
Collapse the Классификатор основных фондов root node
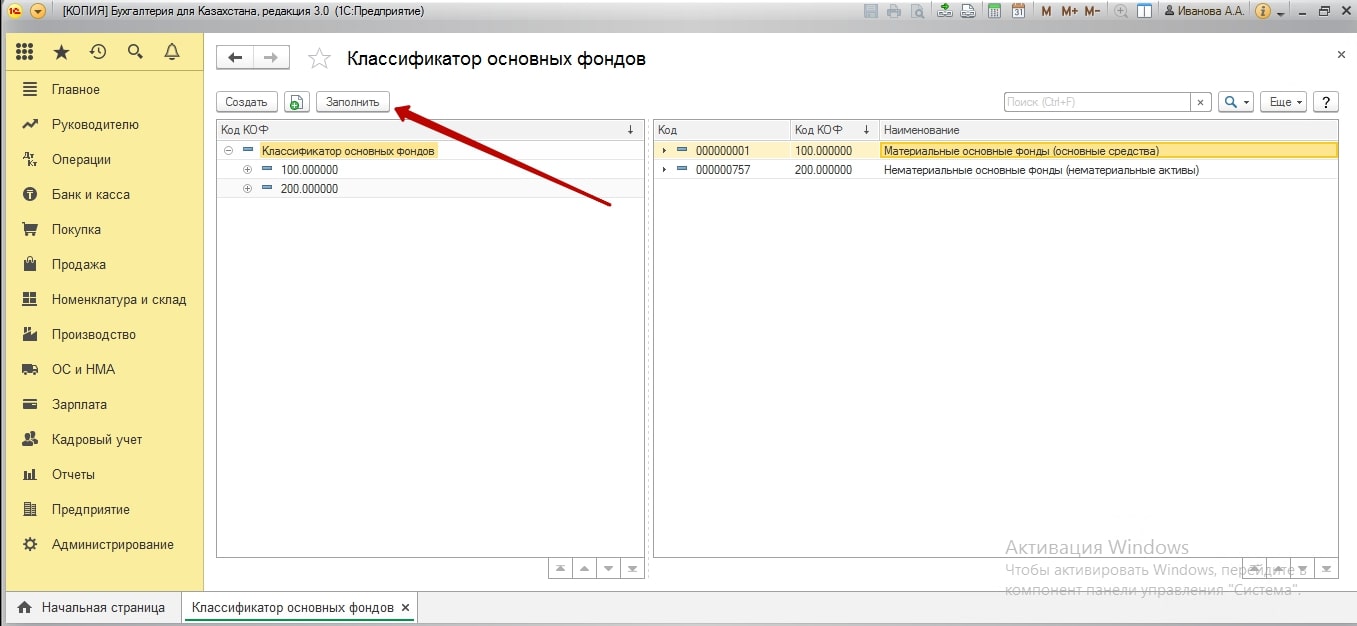click(229, 151)
